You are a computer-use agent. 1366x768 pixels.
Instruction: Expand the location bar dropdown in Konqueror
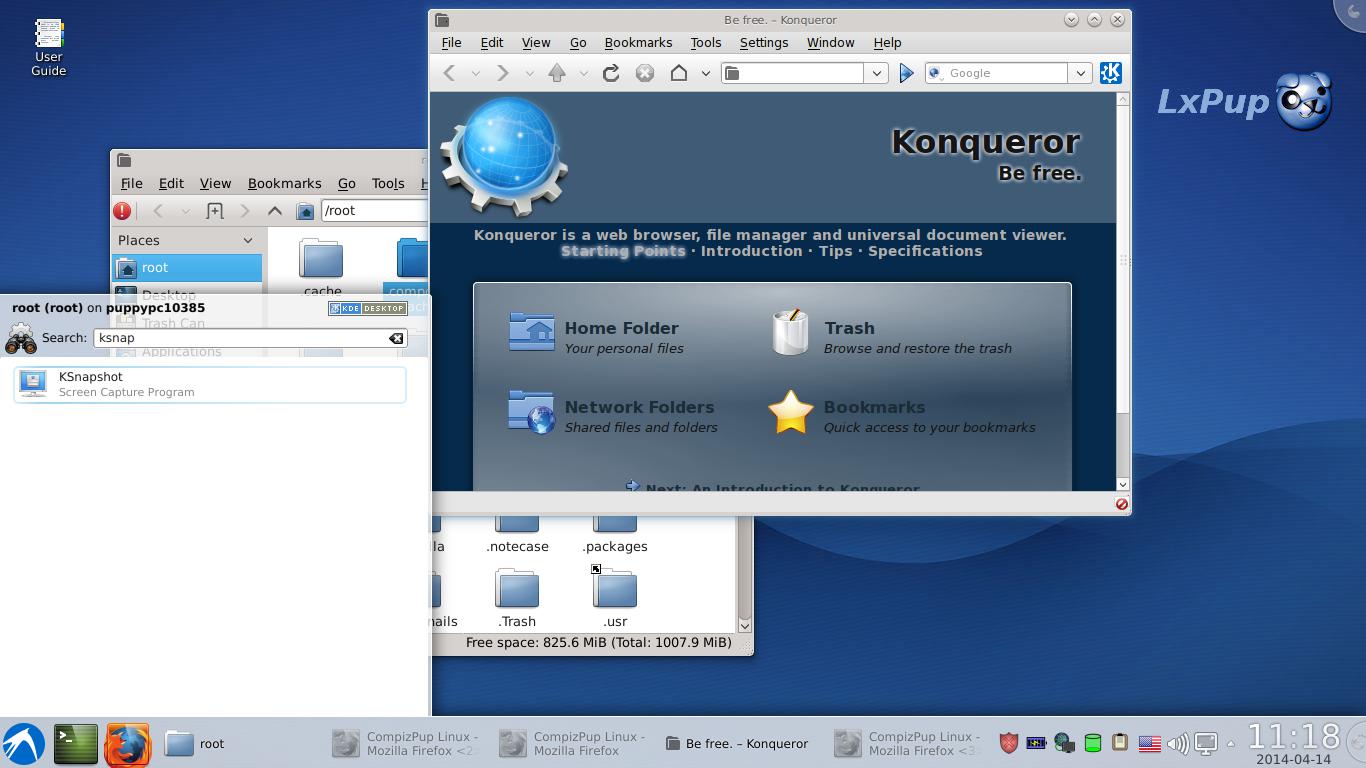pyautogui.click(x=876, y=73)
